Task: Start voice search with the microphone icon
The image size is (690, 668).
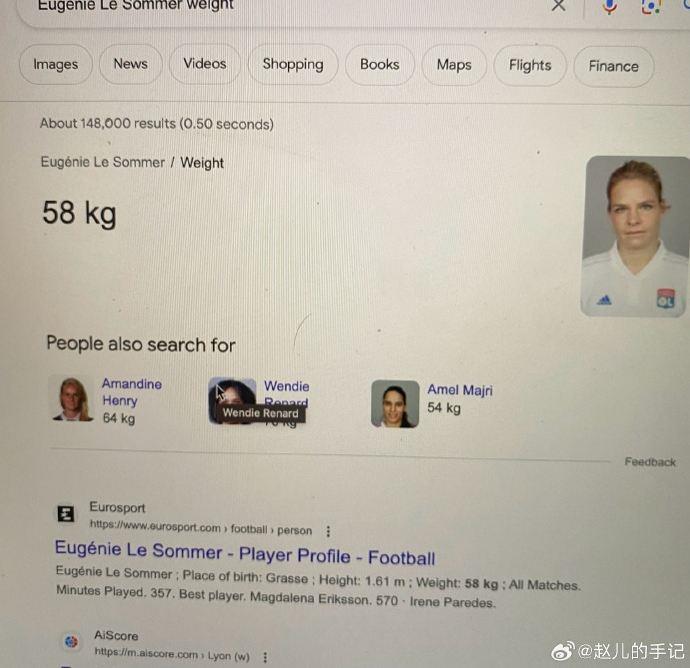Action: point(609,6)
